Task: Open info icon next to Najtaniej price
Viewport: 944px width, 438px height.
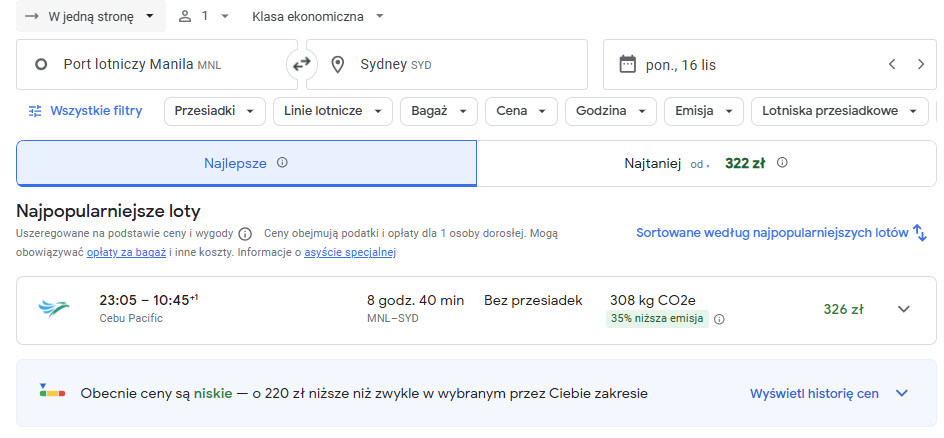Action: coord(782,162)
